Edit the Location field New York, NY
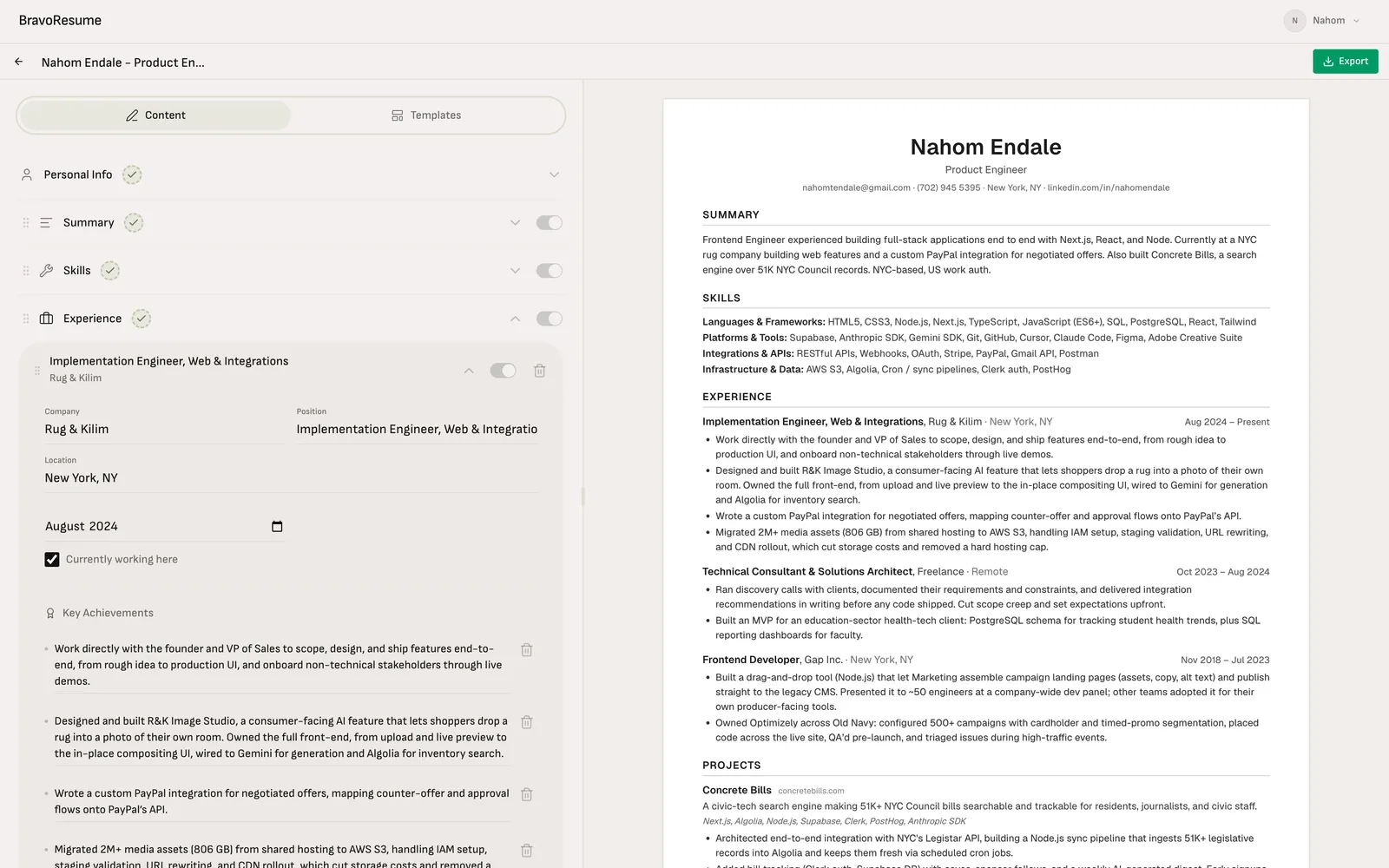This screenshot has height=868, width=1389. (x=291, y=478)
